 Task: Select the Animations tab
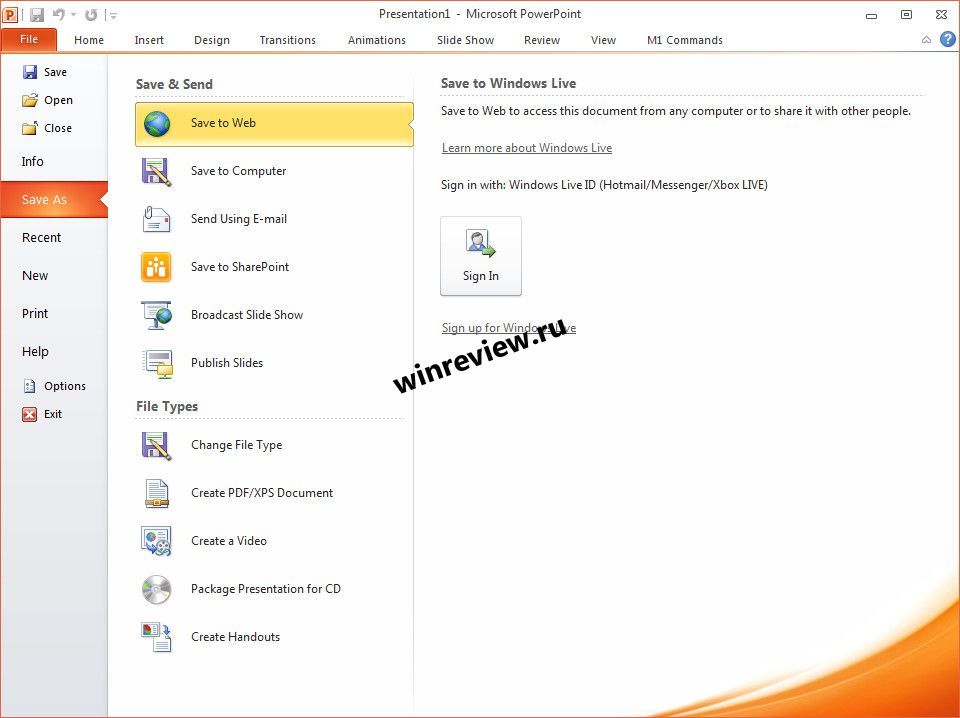(377, 40)
